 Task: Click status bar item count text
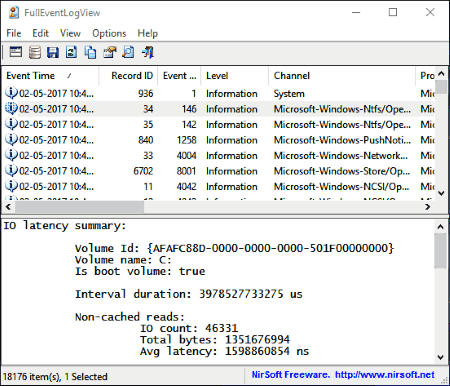click(x=55, y=377)
